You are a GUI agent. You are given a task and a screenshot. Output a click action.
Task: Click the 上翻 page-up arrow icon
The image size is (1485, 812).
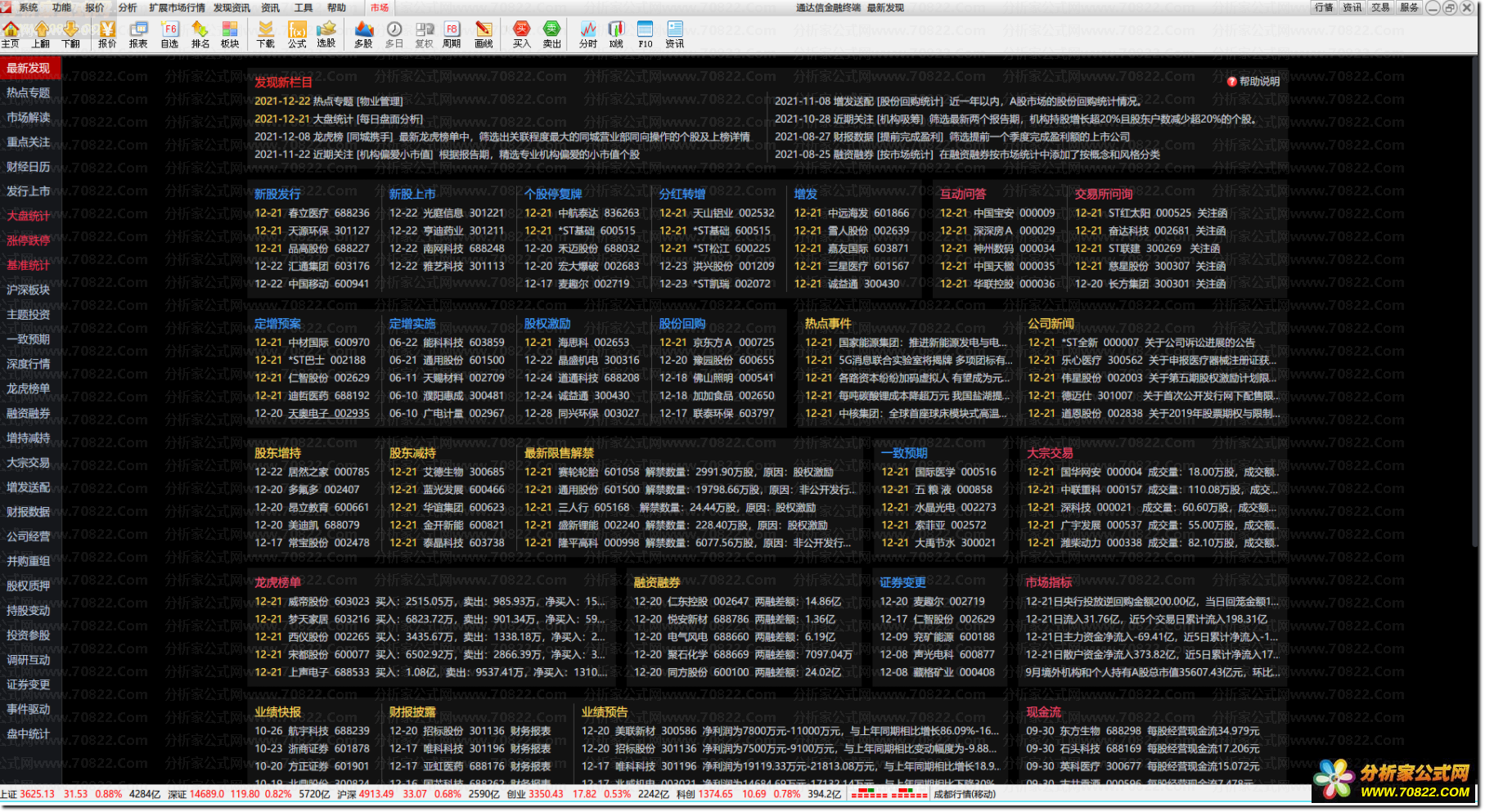pos(41,34)
